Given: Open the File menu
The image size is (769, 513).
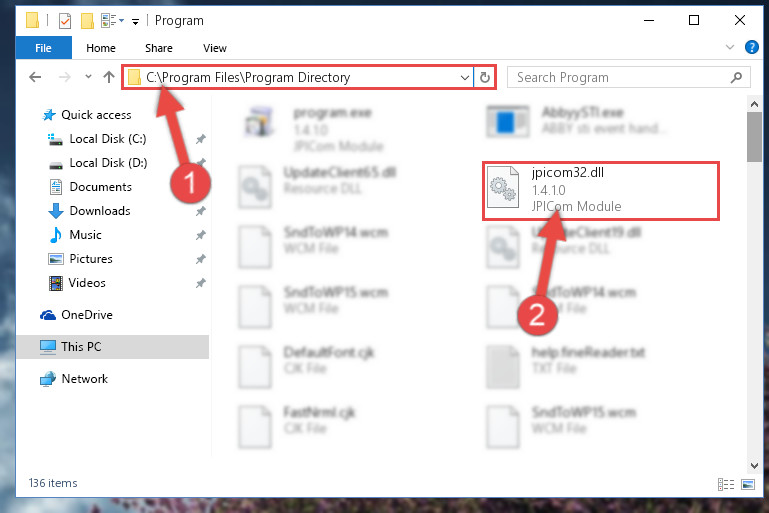Looking at the screenshot, I should click(43, 48).
